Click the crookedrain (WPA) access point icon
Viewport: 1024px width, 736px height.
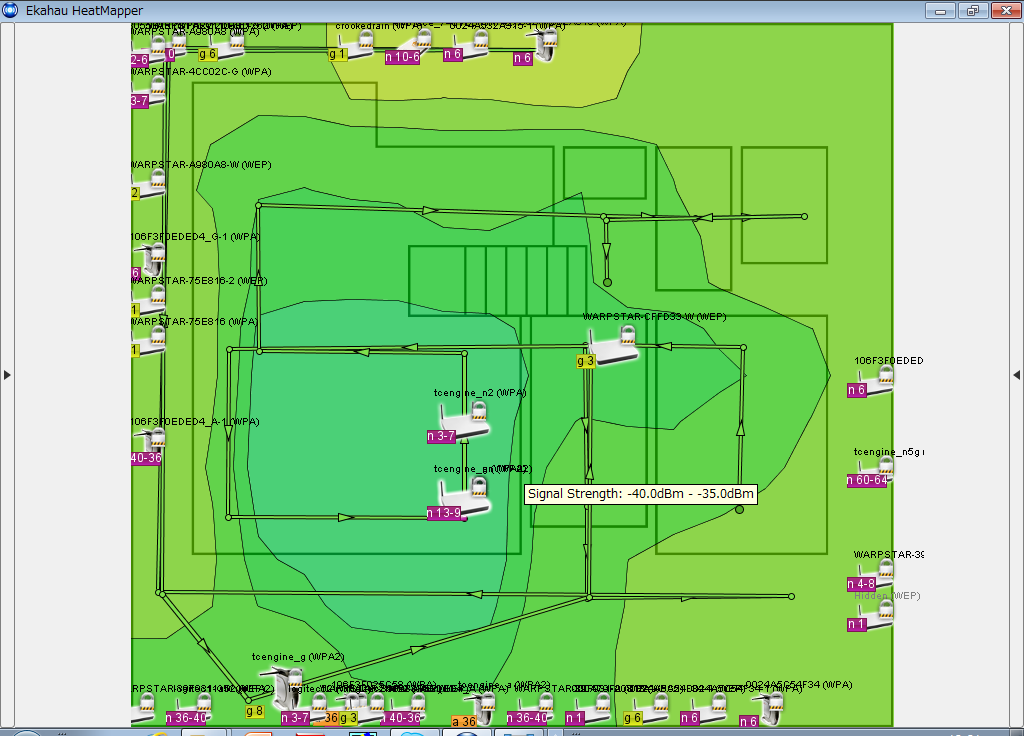357,46
